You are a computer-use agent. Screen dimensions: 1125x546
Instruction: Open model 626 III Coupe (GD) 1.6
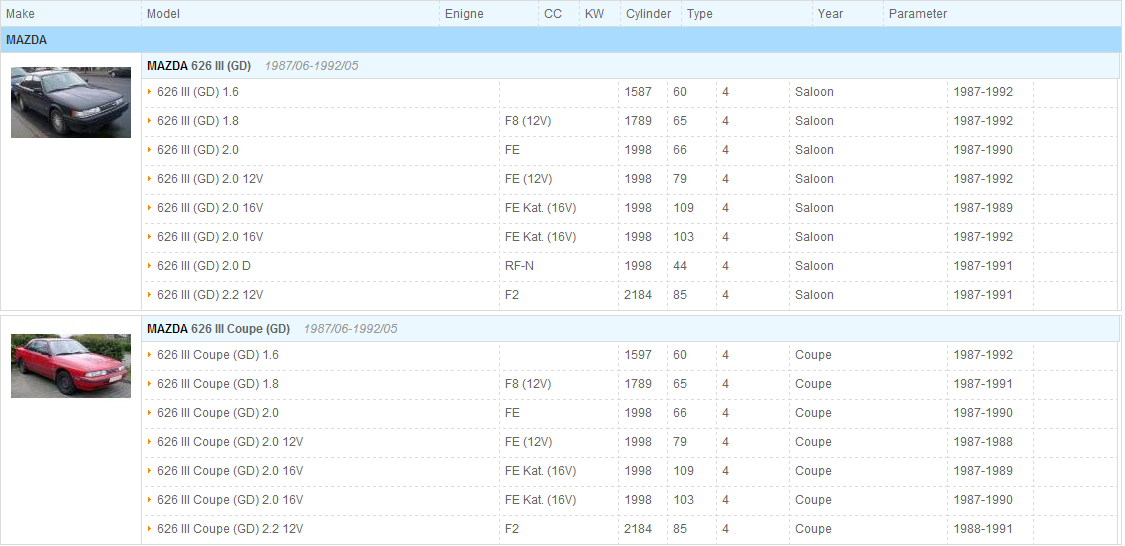(x=218, y=354)
